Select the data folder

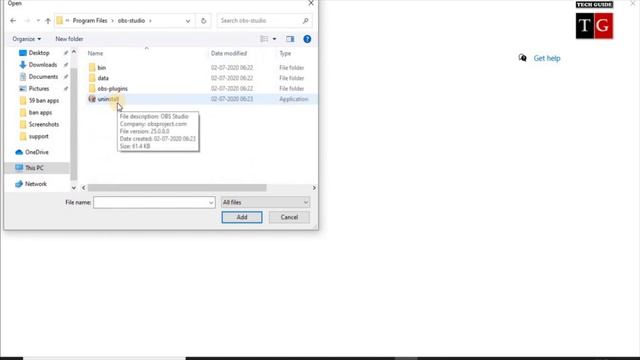coord(103,78)
